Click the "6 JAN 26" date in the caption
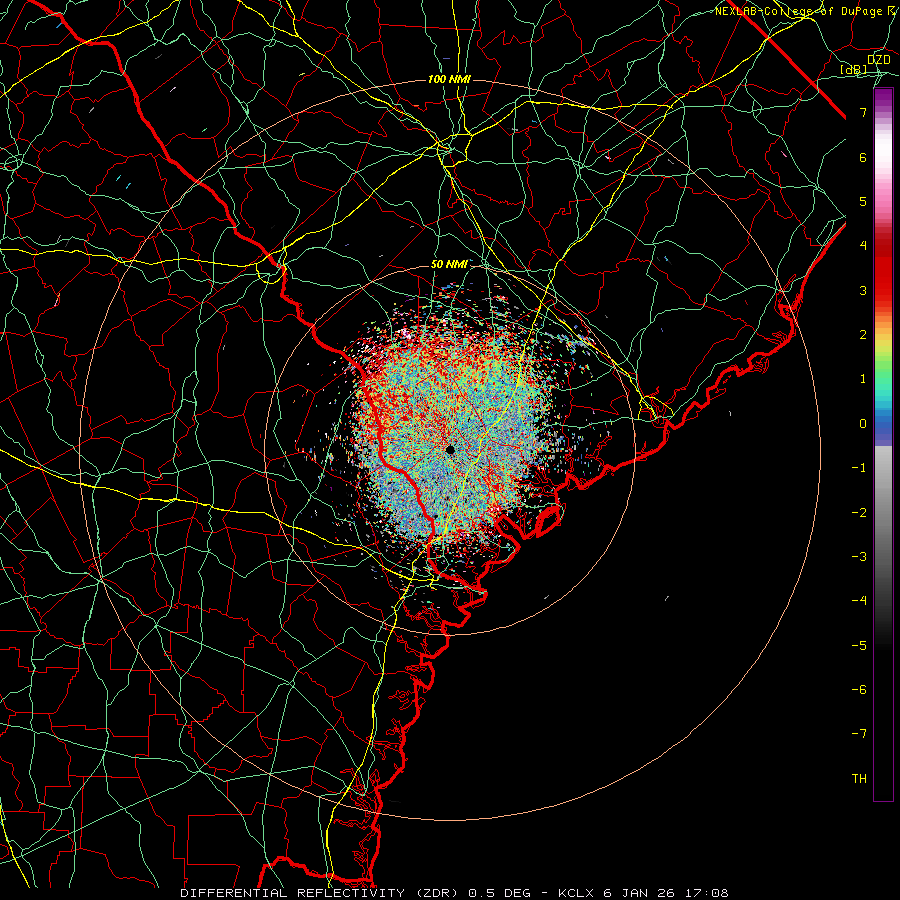Viewport: 900px width, 900px height. coord(639,893)
